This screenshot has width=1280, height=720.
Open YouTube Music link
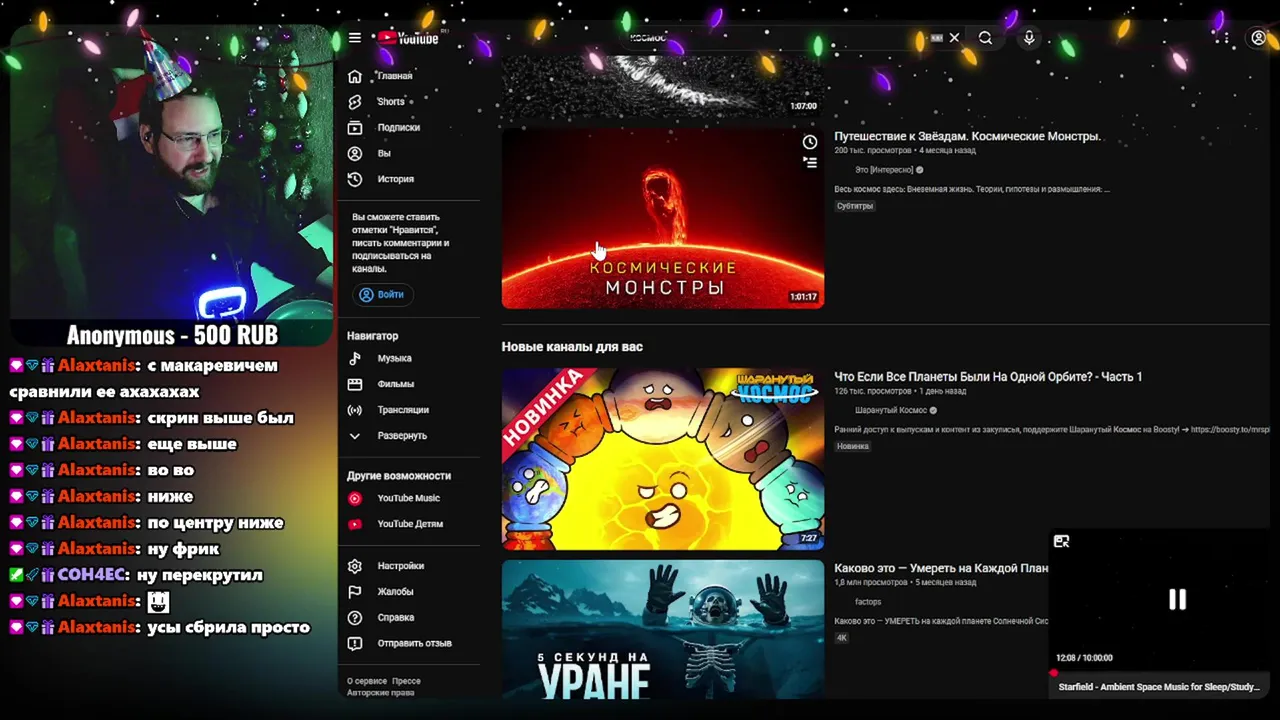click(x=408, y=498)
